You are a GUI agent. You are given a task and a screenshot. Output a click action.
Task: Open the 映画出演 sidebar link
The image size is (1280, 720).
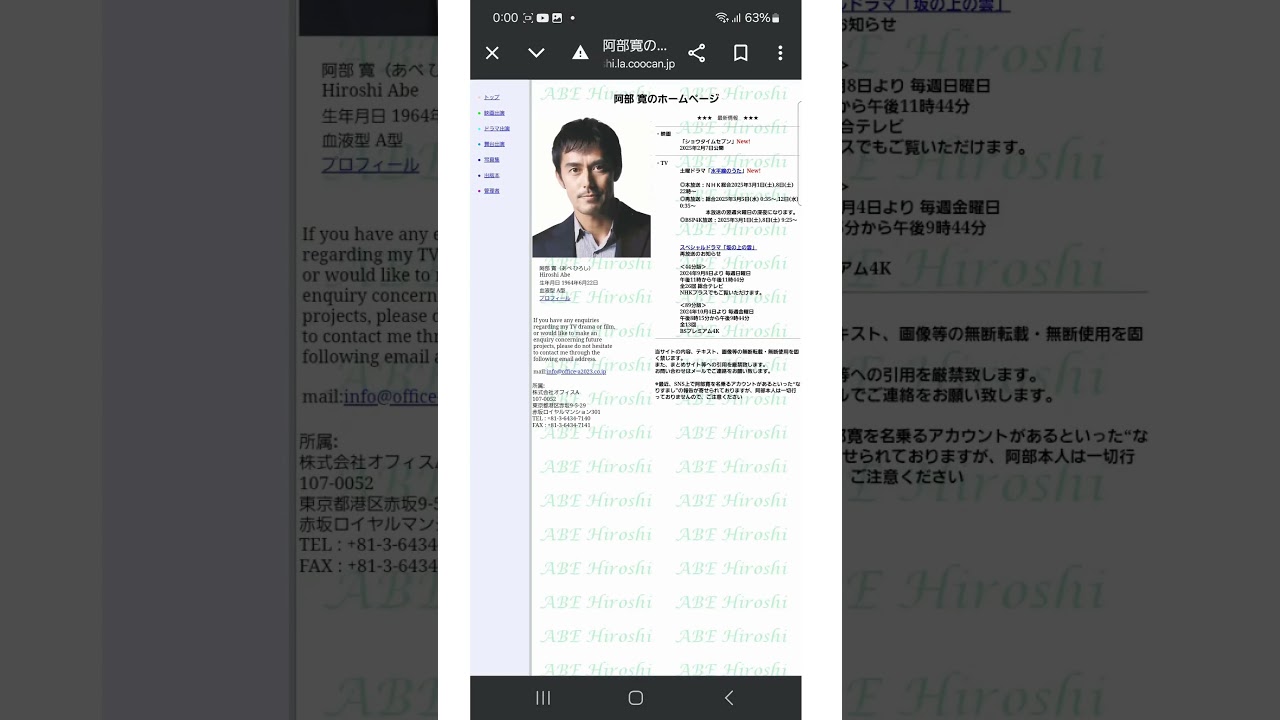[494, 113]
